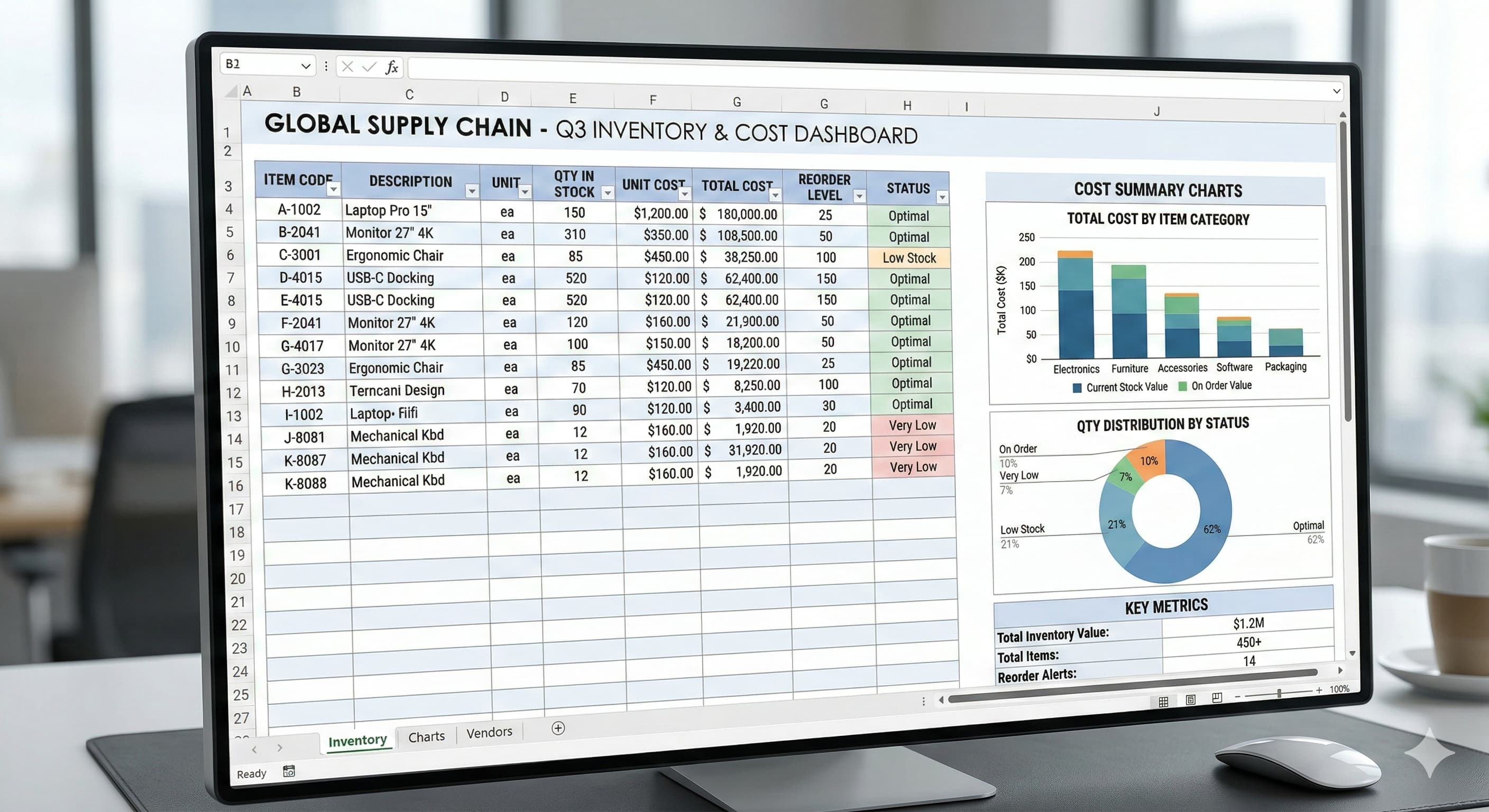This screenshot has width=1489, height=812.
Task: Click the Enter checkmark icon in formula bar
Action: (368, 67)
